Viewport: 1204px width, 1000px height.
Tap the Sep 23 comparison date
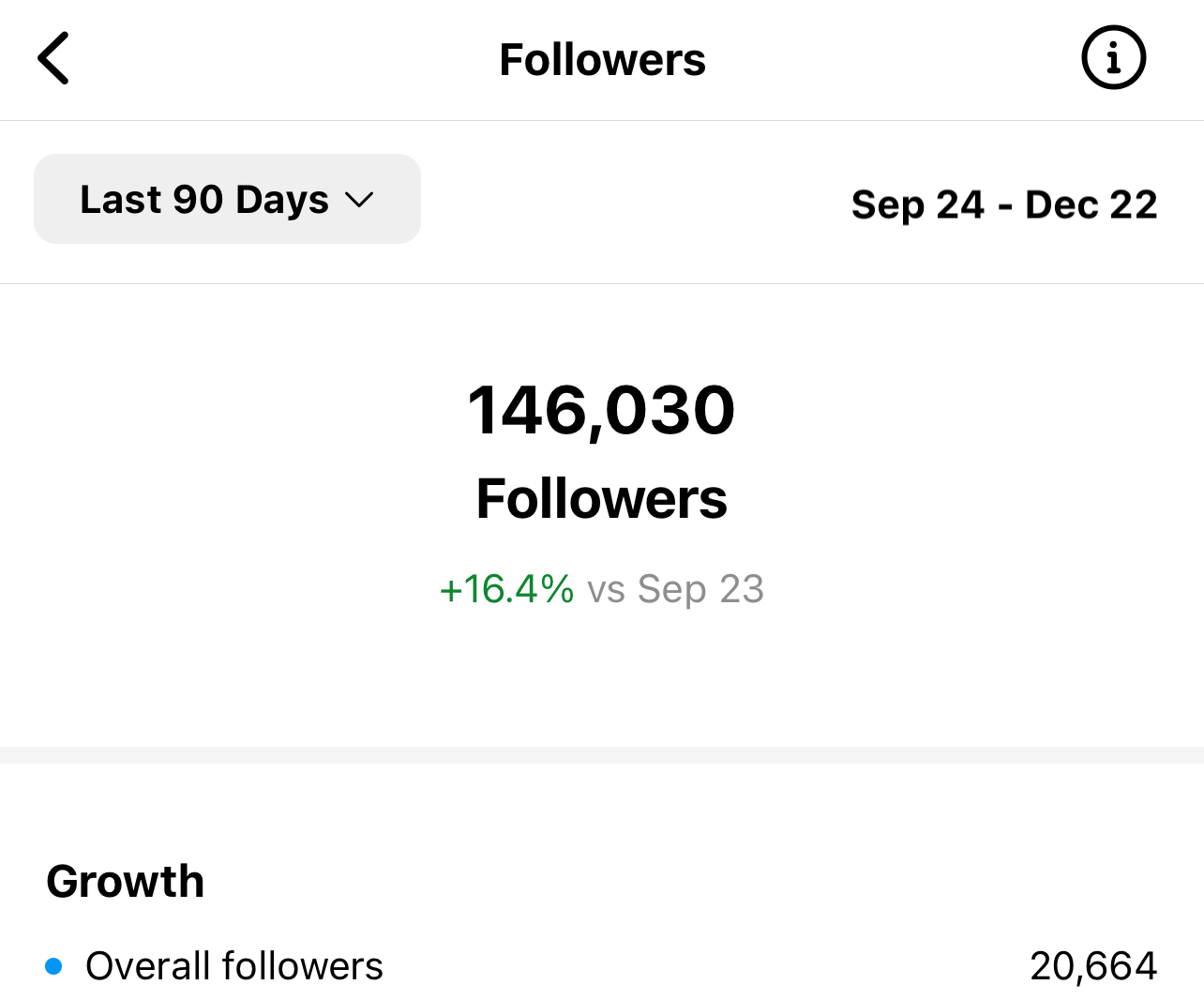[700, 589]
